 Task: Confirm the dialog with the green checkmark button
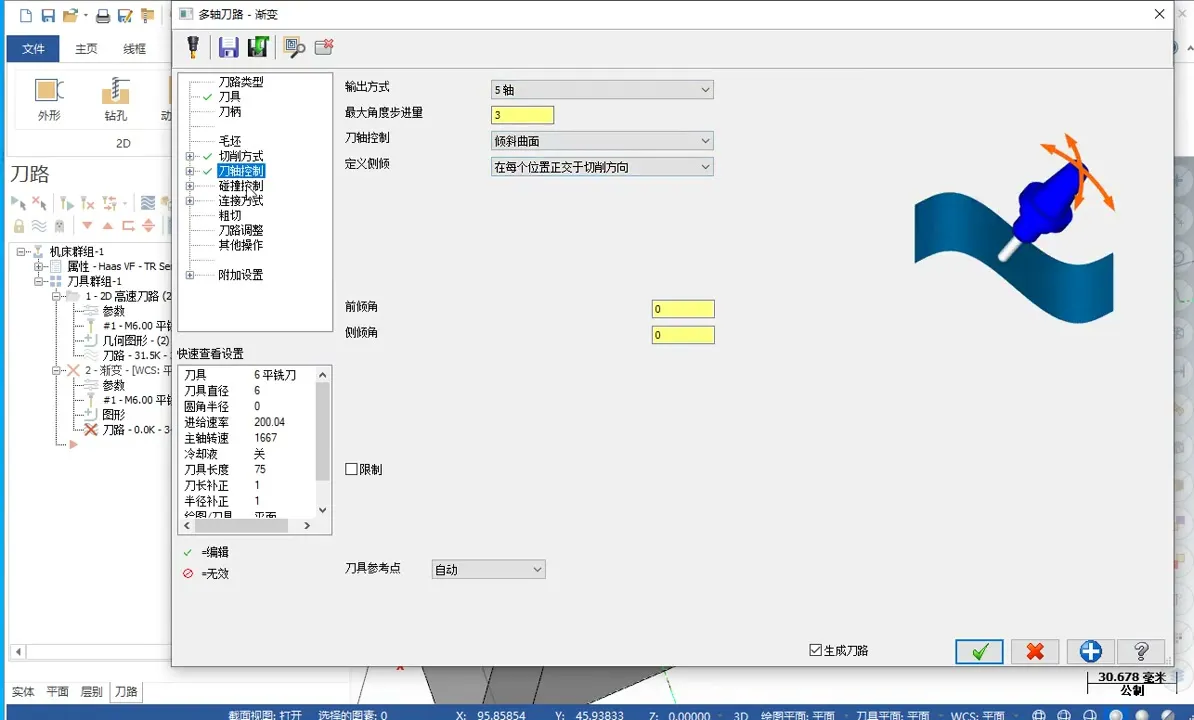coord(979,651)
